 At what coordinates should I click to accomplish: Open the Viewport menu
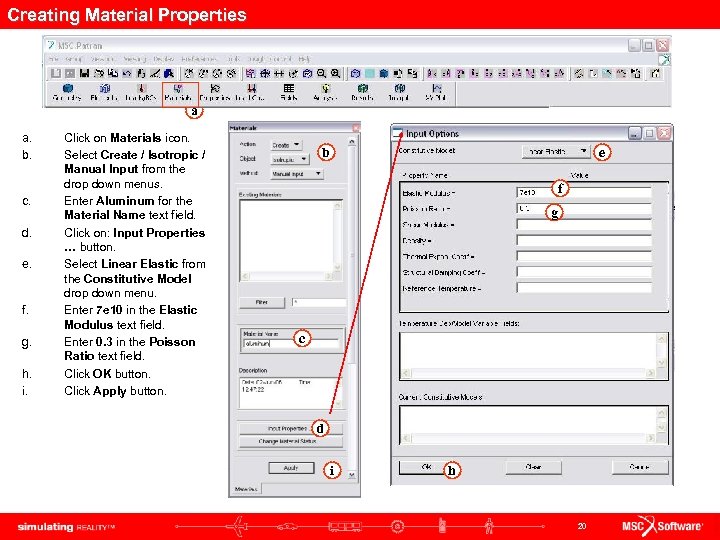(x=103, y=59)
